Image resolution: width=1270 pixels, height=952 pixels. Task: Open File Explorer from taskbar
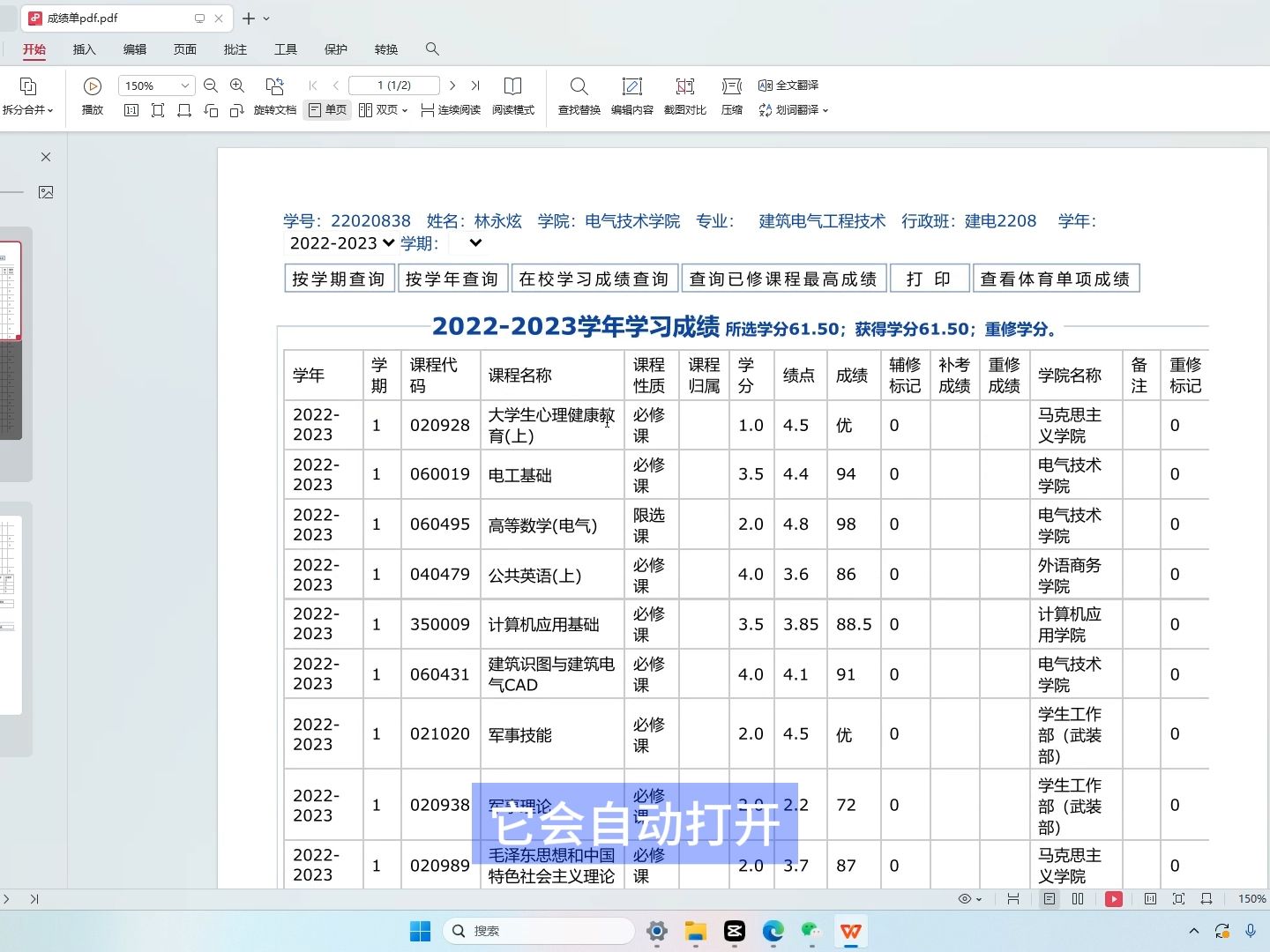click(696, 931)
